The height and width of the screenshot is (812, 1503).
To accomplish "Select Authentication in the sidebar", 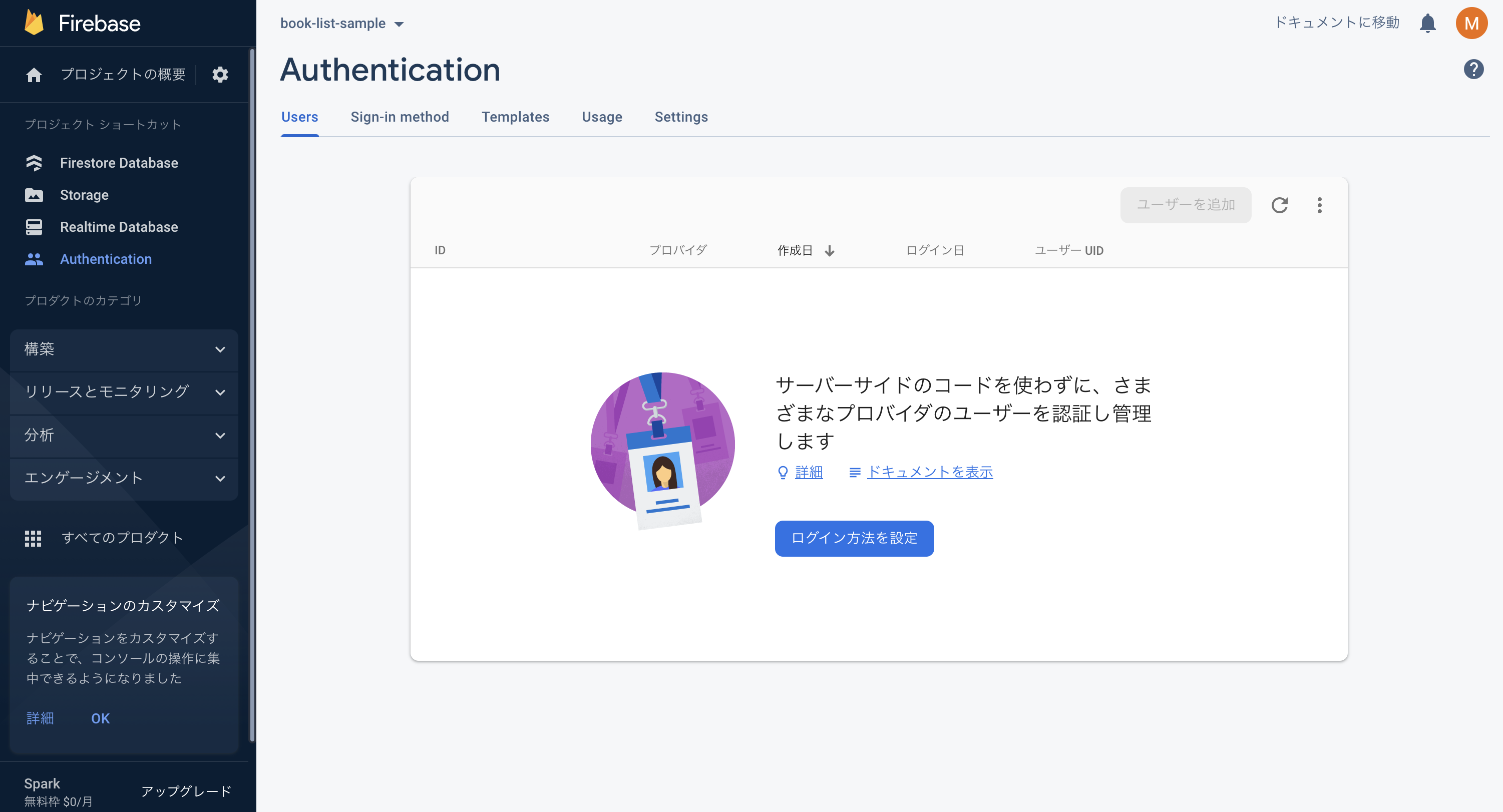I will (106, 259).
